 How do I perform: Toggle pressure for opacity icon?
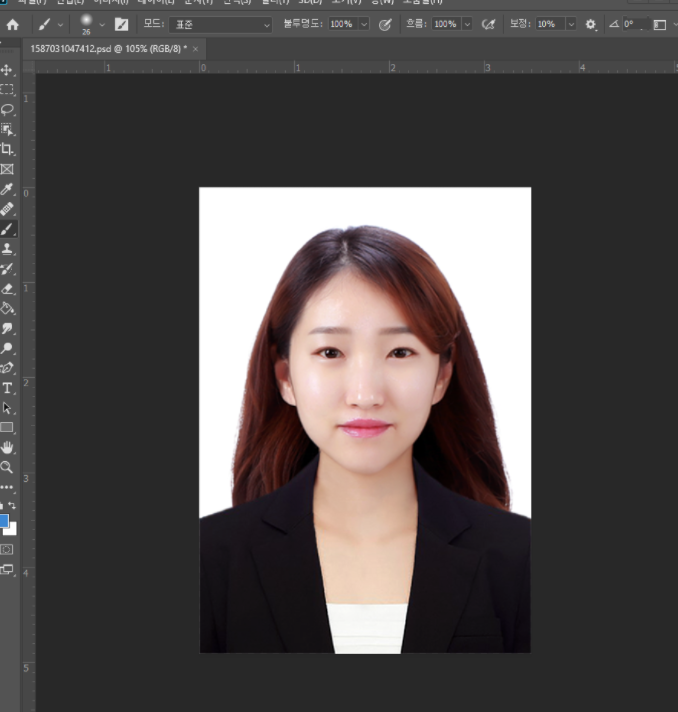point(385,25)
